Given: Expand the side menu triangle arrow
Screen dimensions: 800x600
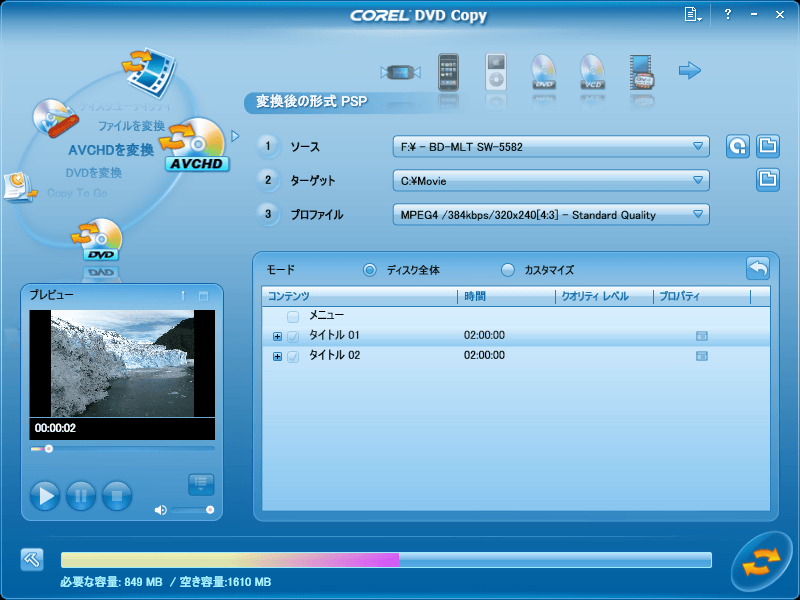Looking at the screenshot, I should [235, 136].
